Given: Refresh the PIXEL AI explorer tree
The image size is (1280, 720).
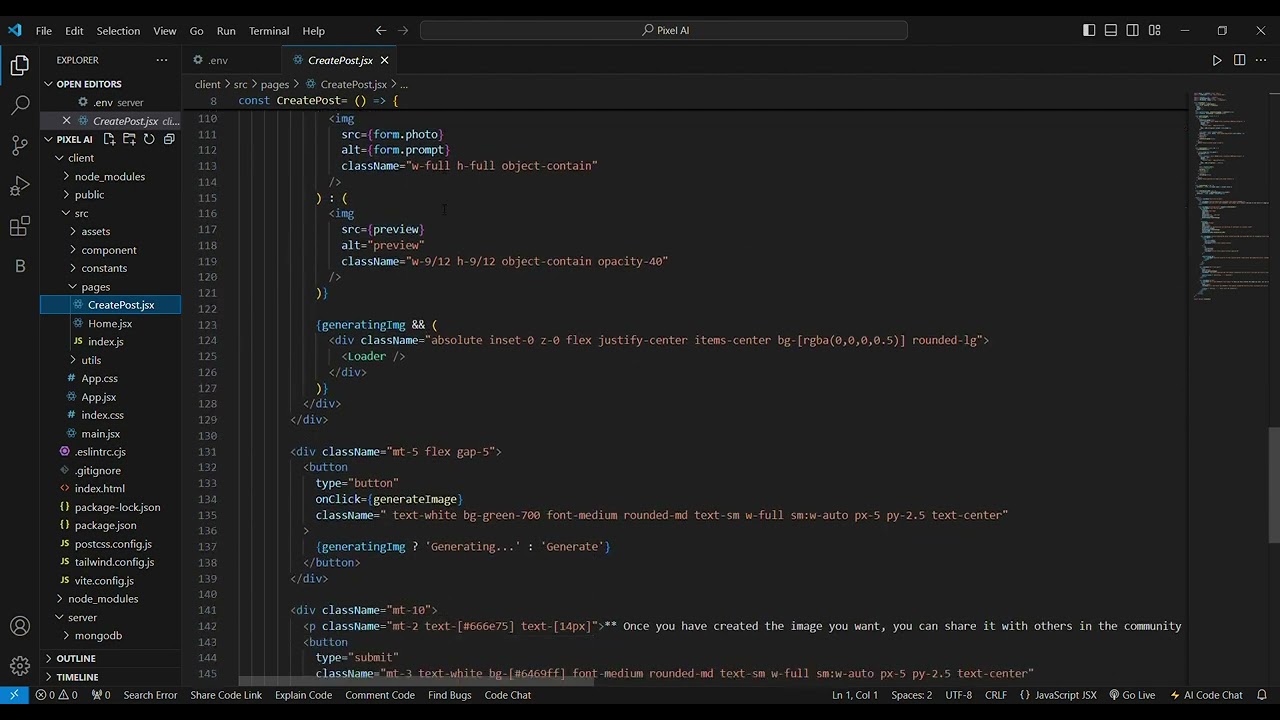Looking at the screenshot, I should click(149, 139).
